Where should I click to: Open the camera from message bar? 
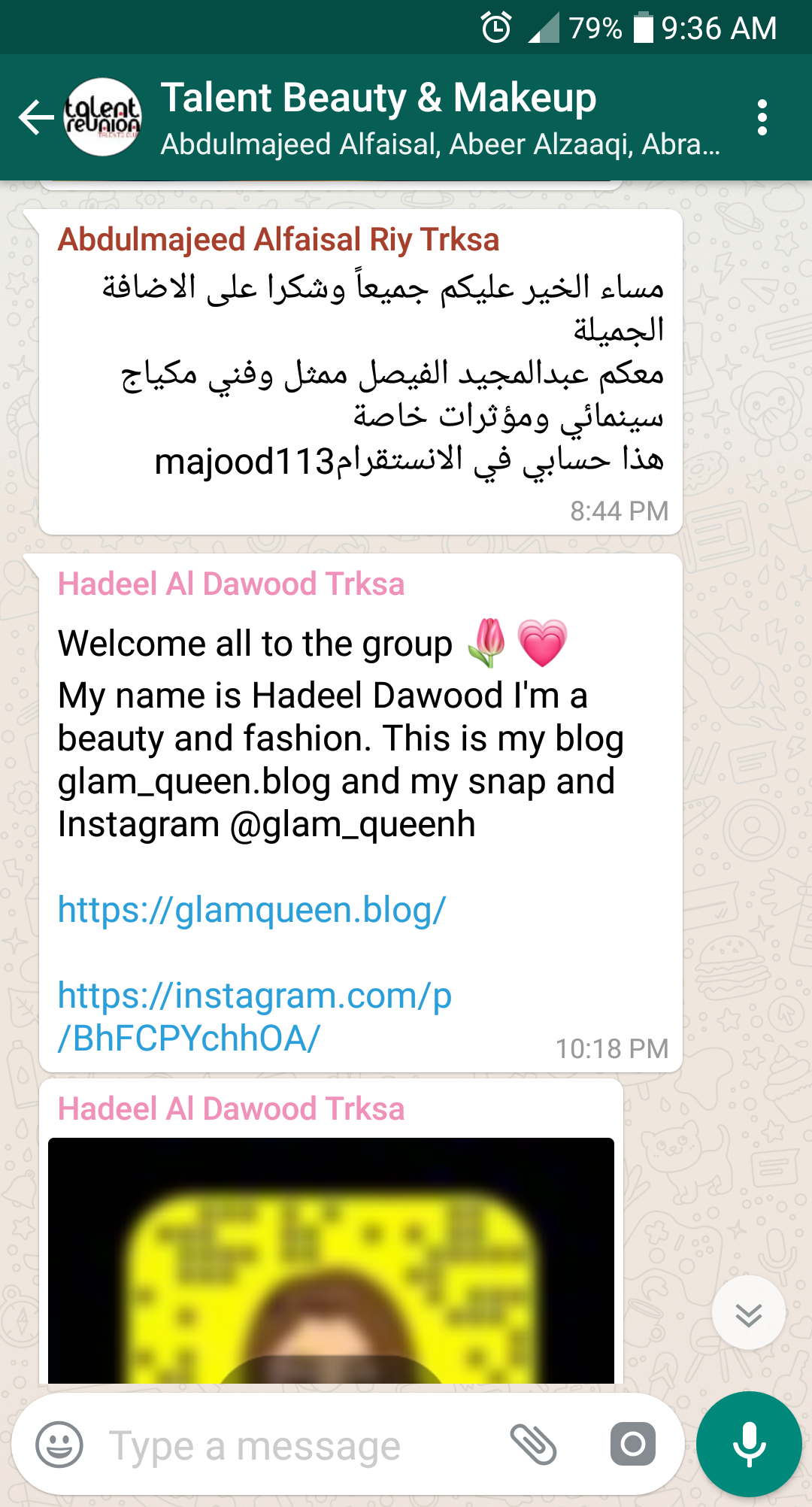(x=633, y=1444)
